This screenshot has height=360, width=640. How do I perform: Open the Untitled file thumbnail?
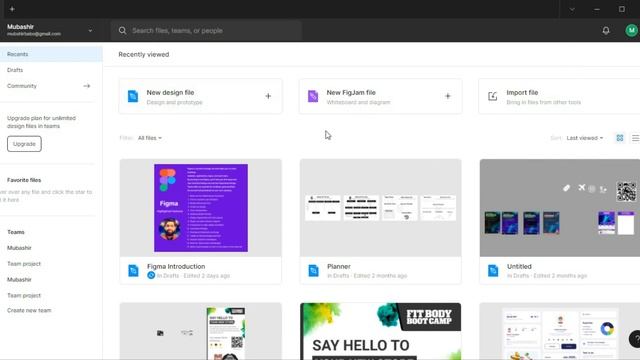point(560,208)
